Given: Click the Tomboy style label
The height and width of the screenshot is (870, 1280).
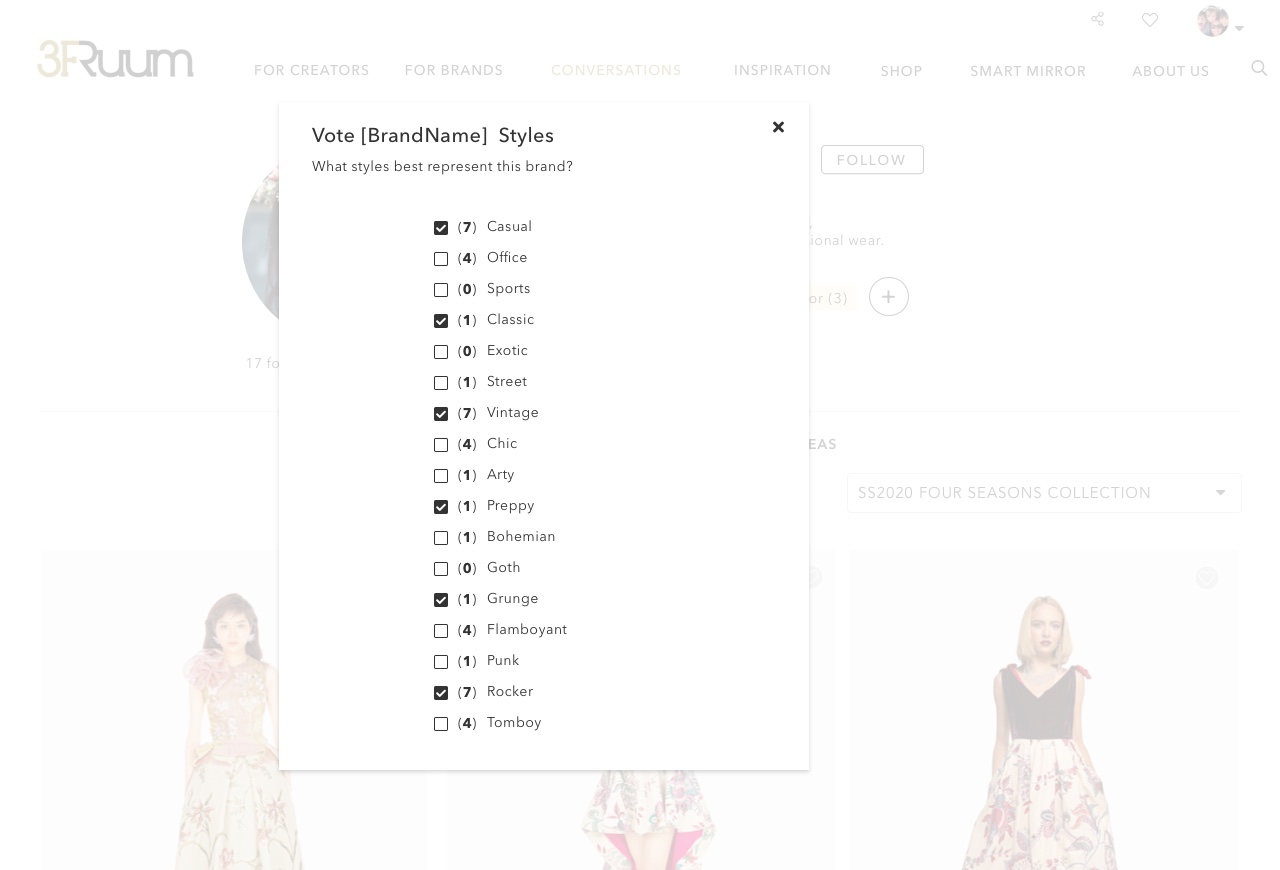Looking at the screenshot, I should [x=514, y=723].
